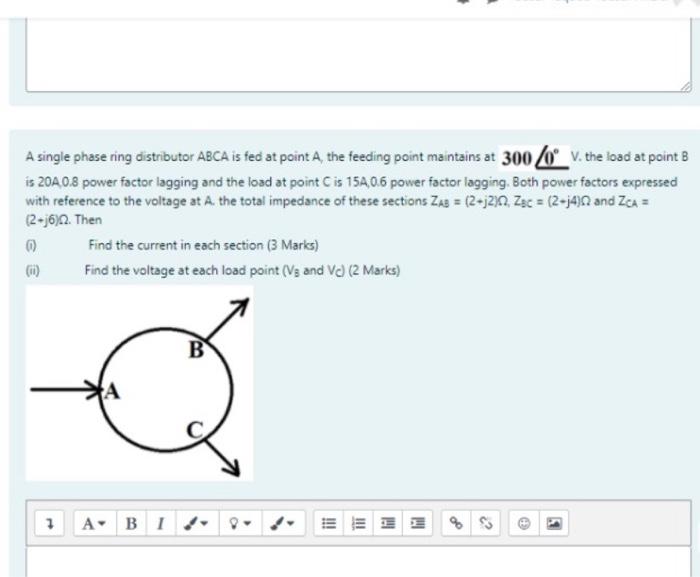
Task: Toggle bold formatting
Action: coord(131,523)
